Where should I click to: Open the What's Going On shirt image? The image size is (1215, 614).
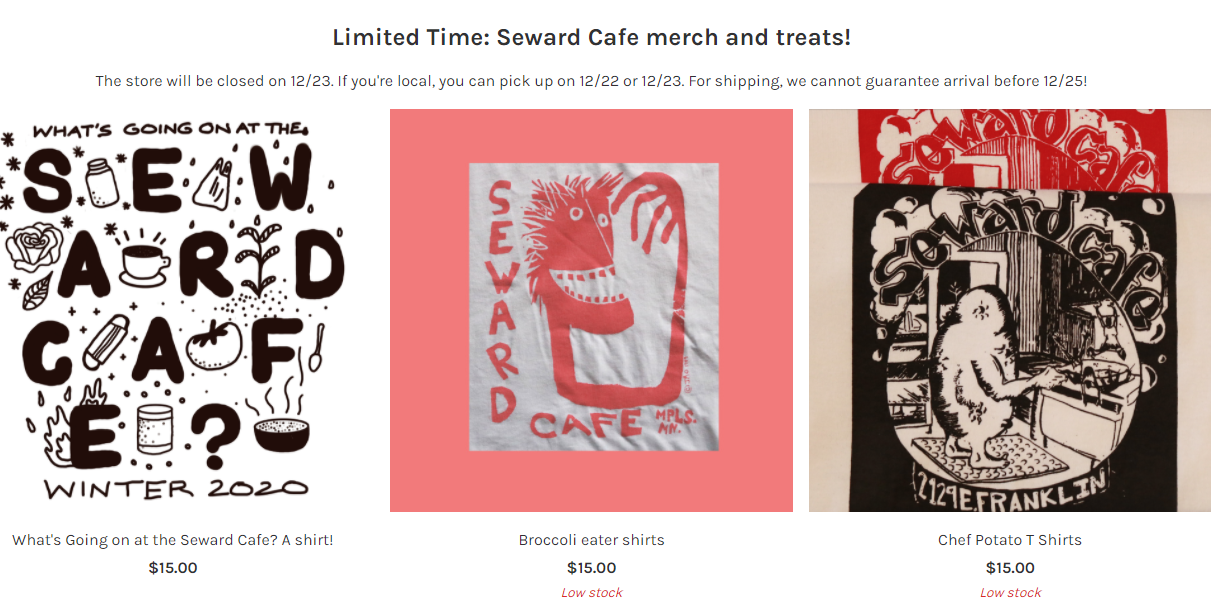tap(172, 310)
